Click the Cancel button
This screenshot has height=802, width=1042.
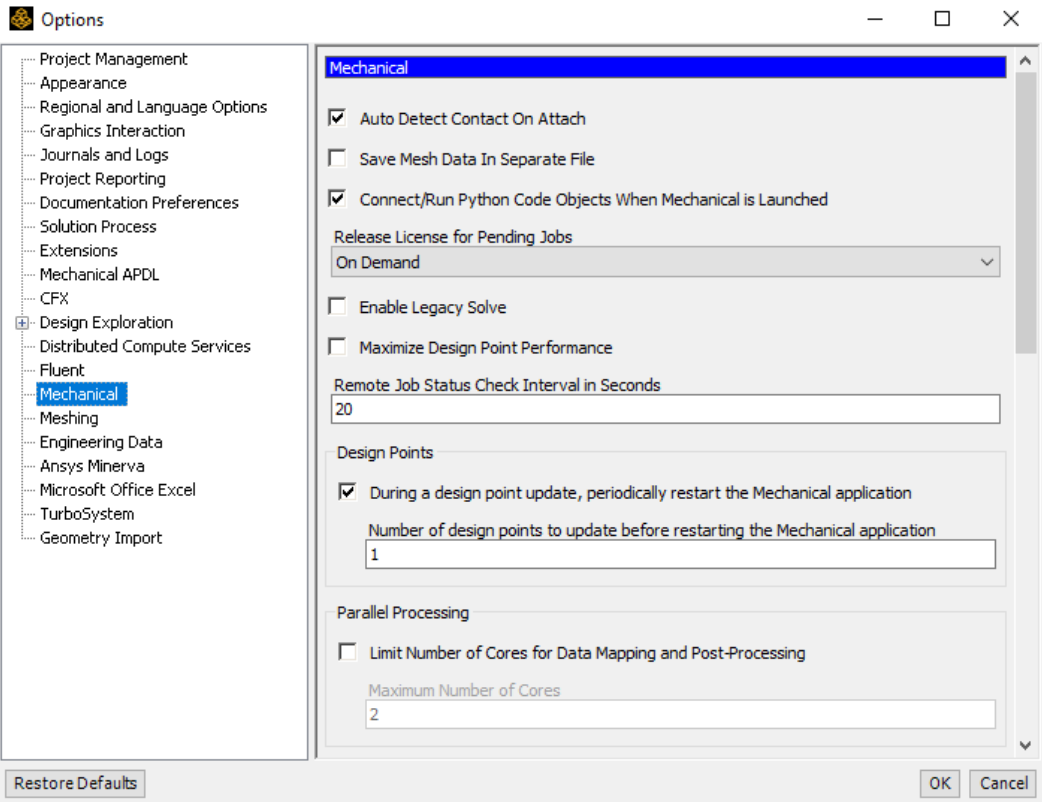point(1003,783)
